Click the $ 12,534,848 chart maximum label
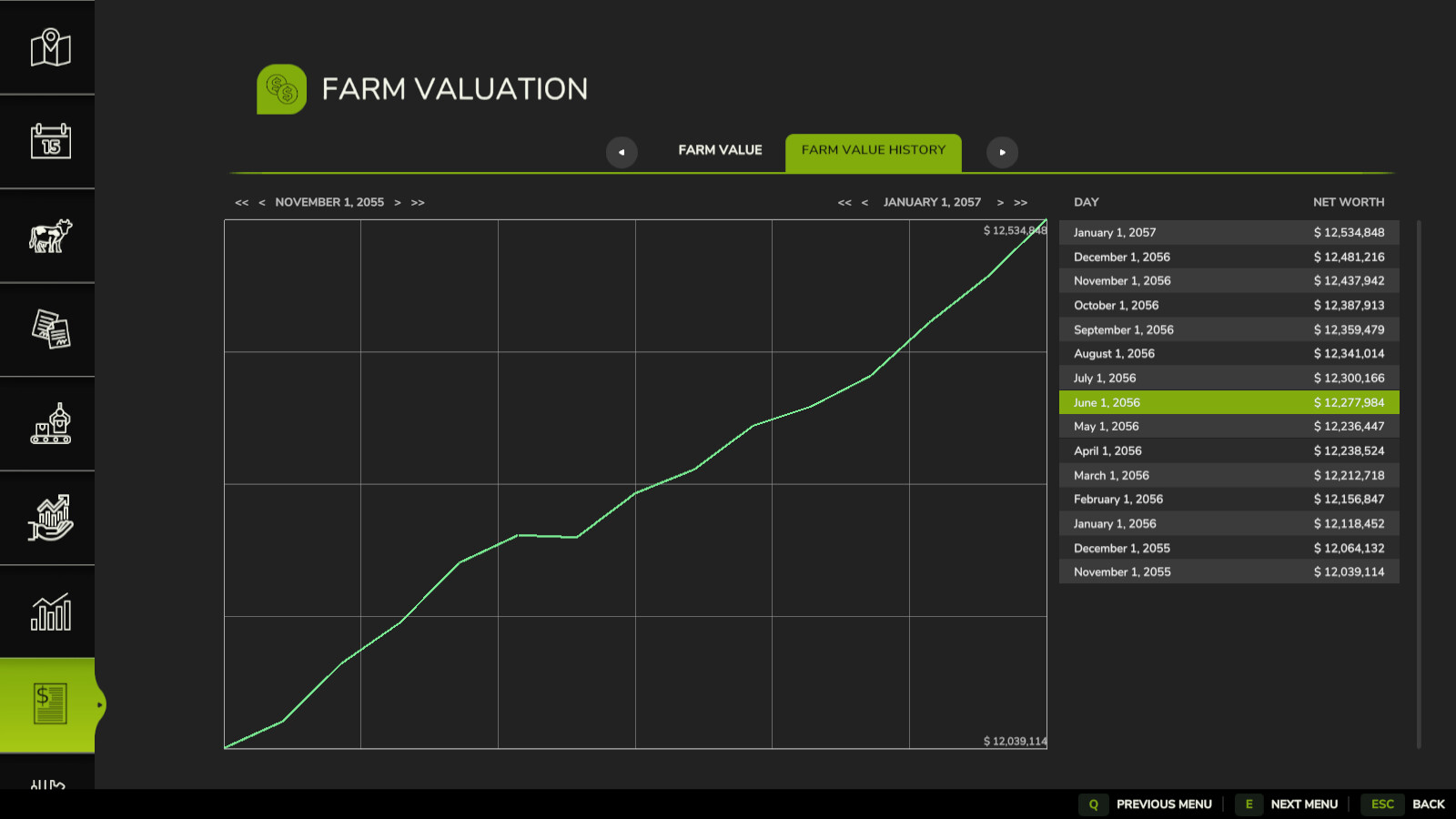 1015,230
